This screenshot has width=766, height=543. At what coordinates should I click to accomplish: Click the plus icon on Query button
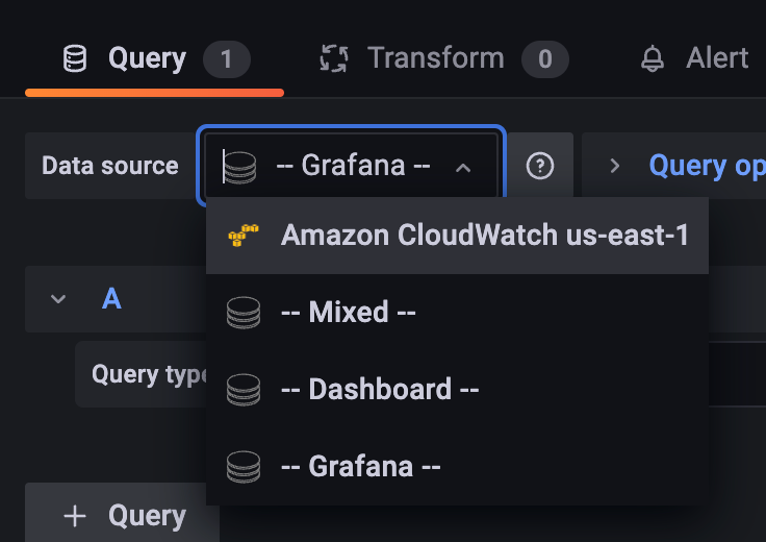pos(75,516)
